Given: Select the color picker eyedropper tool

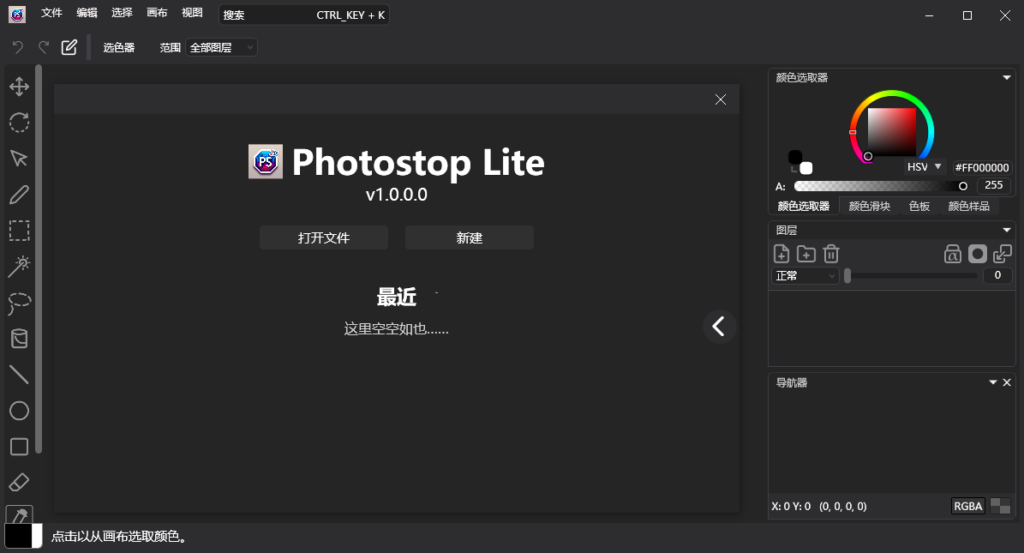Looking at the screenshot, I should tap(19, 514).
